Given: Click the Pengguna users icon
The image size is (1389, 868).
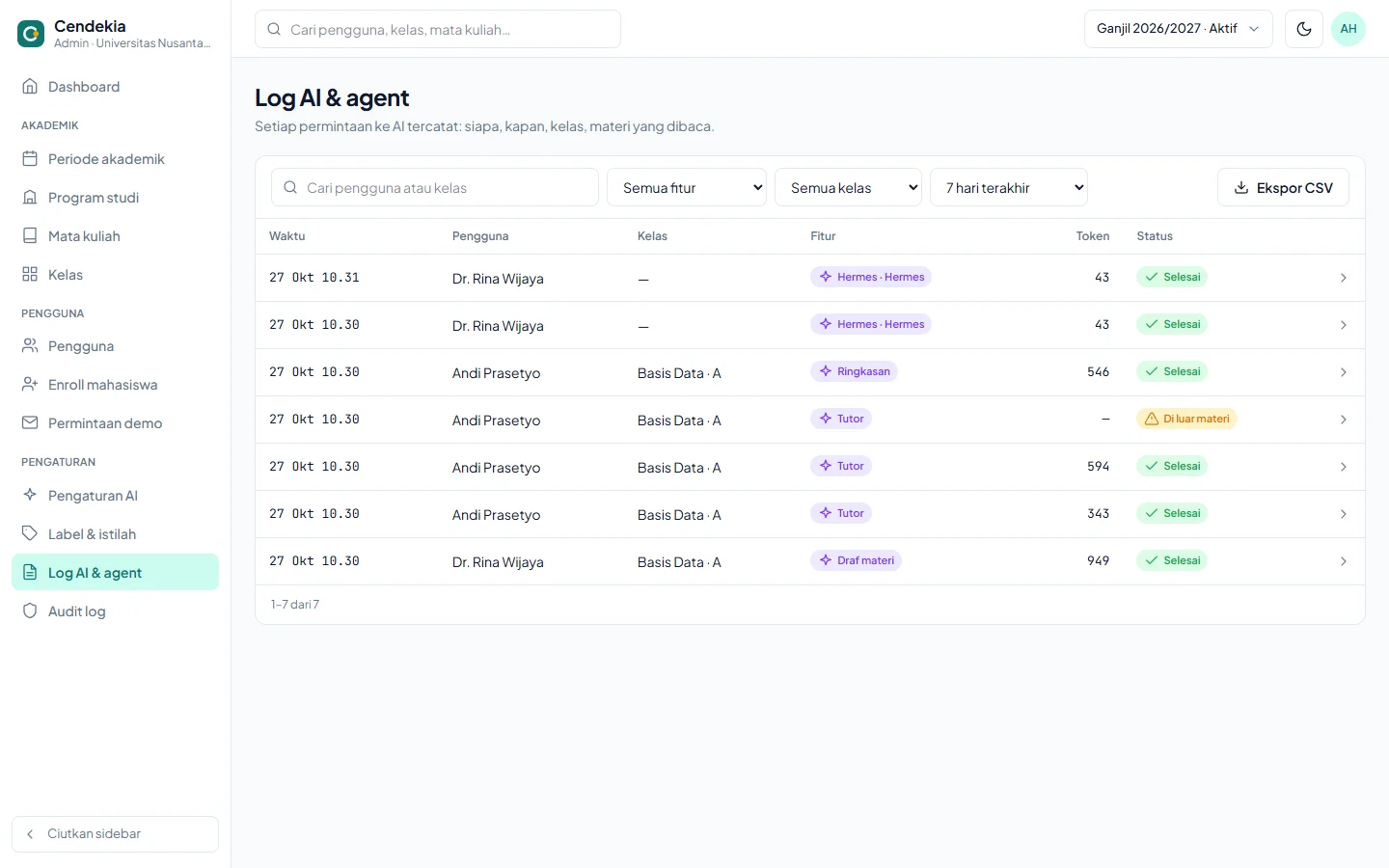Looking at the screenshot, I should [x=30, y=346].
